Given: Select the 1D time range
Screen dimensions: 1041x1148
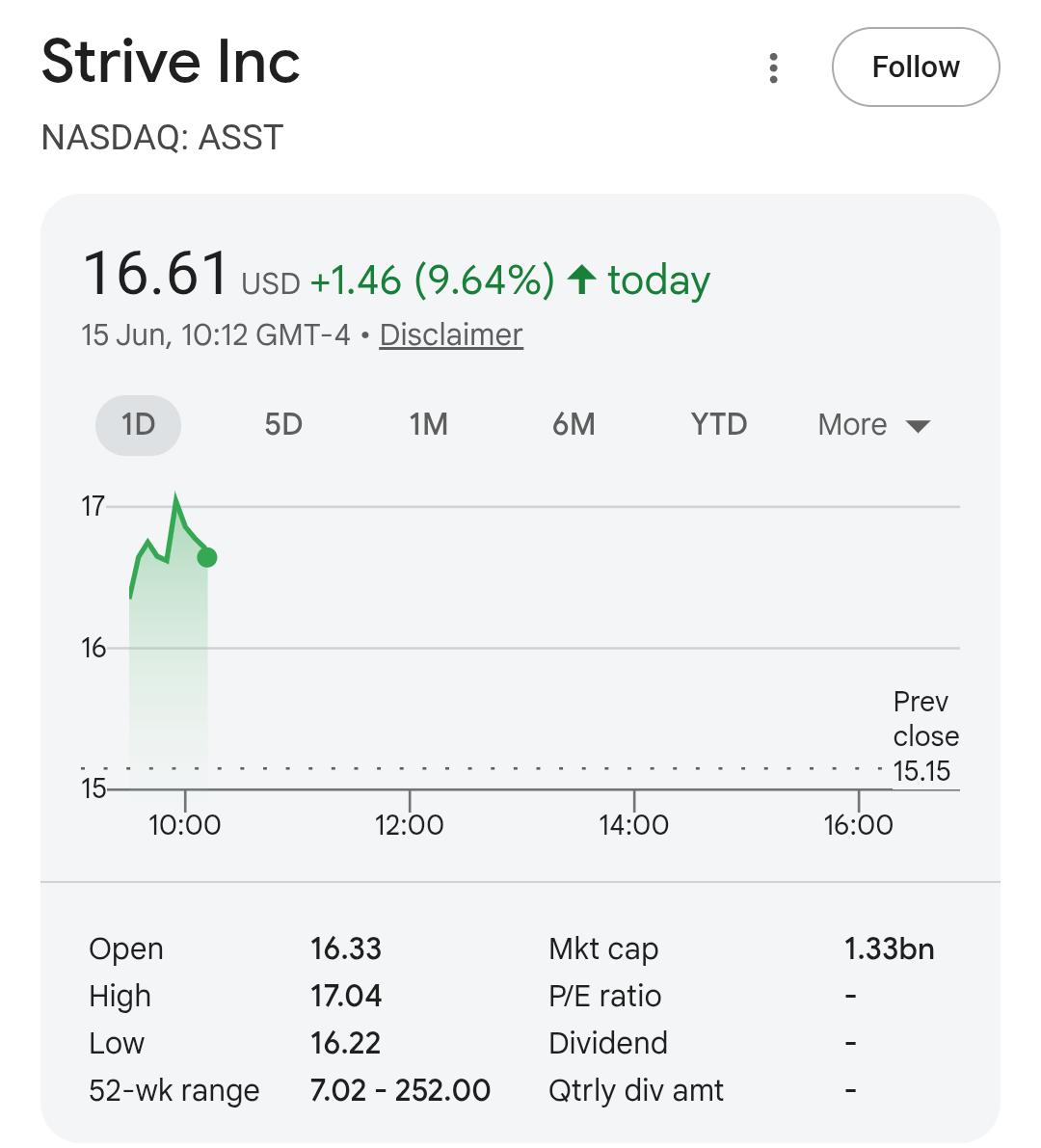Looking at the screenshot, I should [139, 425].
